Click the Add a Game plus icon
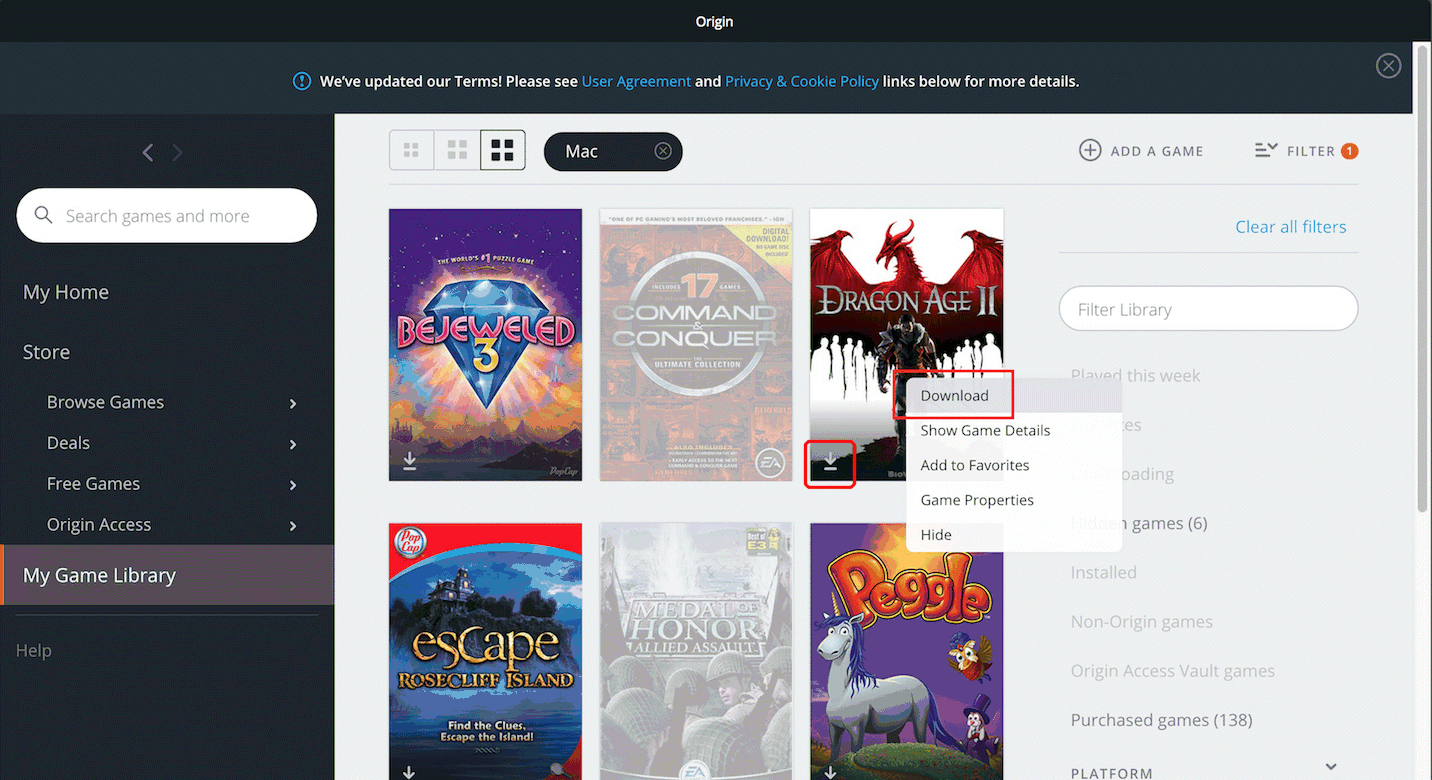Image resolution: width=1432 pixels, height=780 pixels. click(x=1090, y=151)
